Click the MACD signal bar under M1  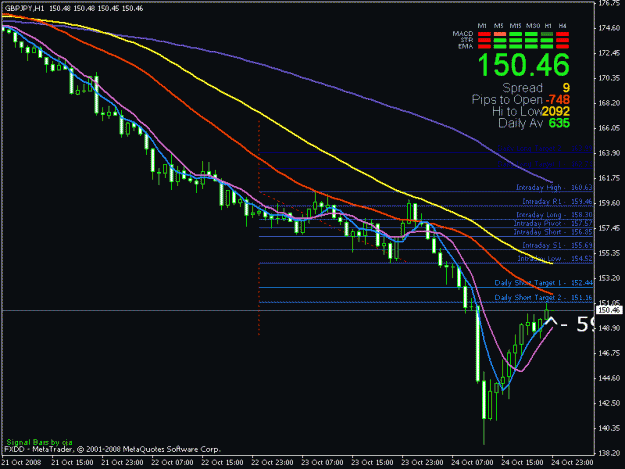(484, 34)
